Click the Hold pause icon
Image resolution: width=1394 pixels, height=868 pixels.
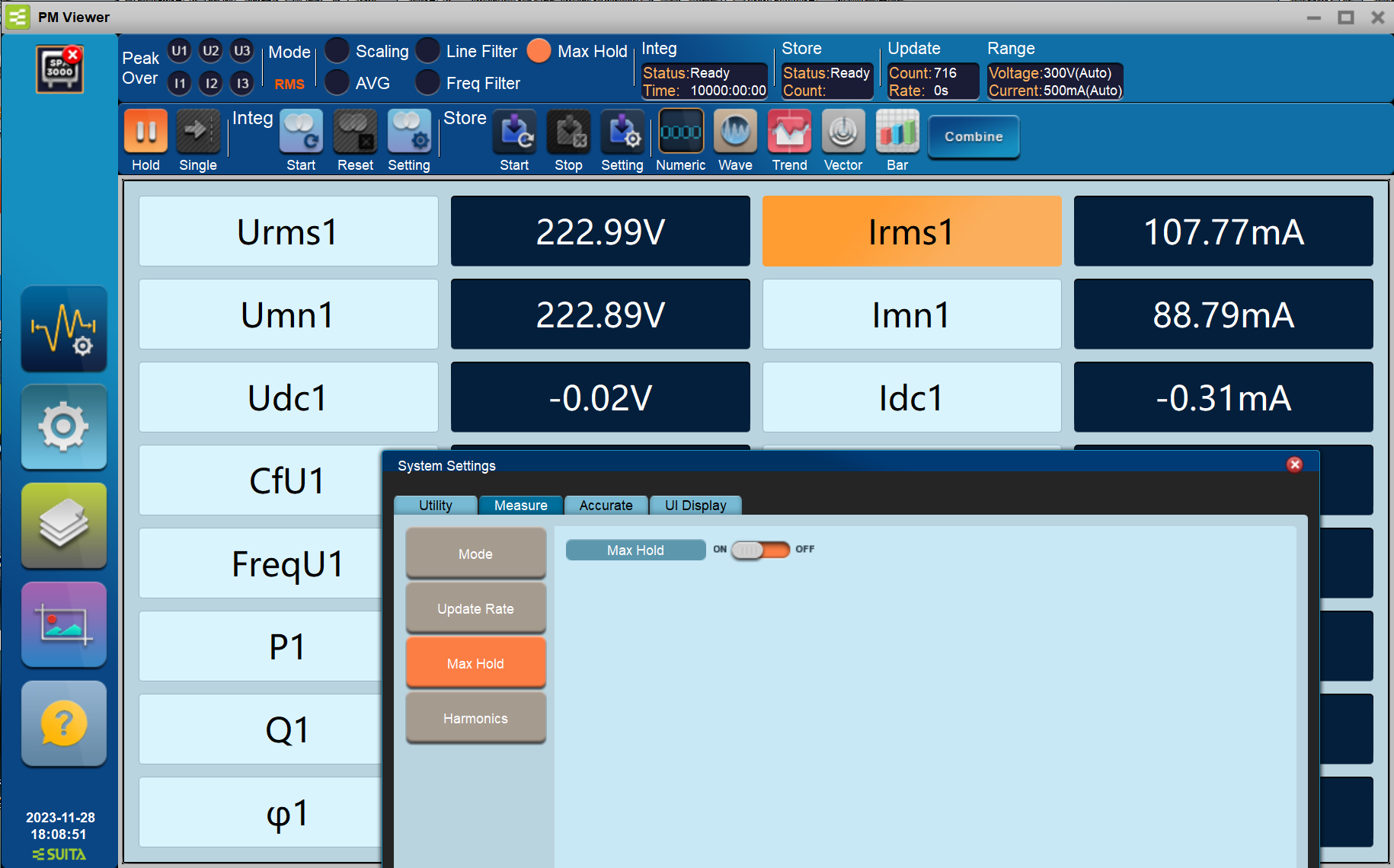145,132
